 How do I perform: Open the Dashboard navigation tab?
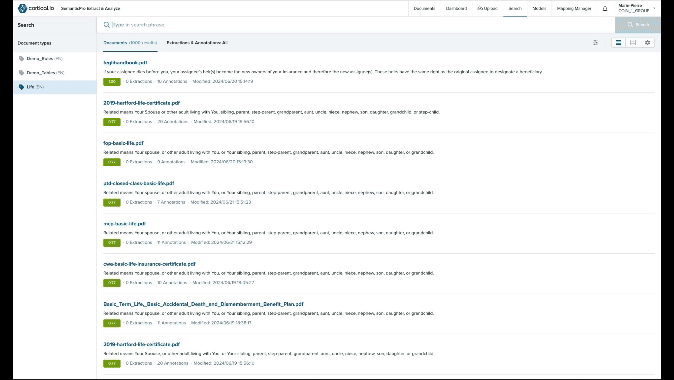tap(456, 8)
